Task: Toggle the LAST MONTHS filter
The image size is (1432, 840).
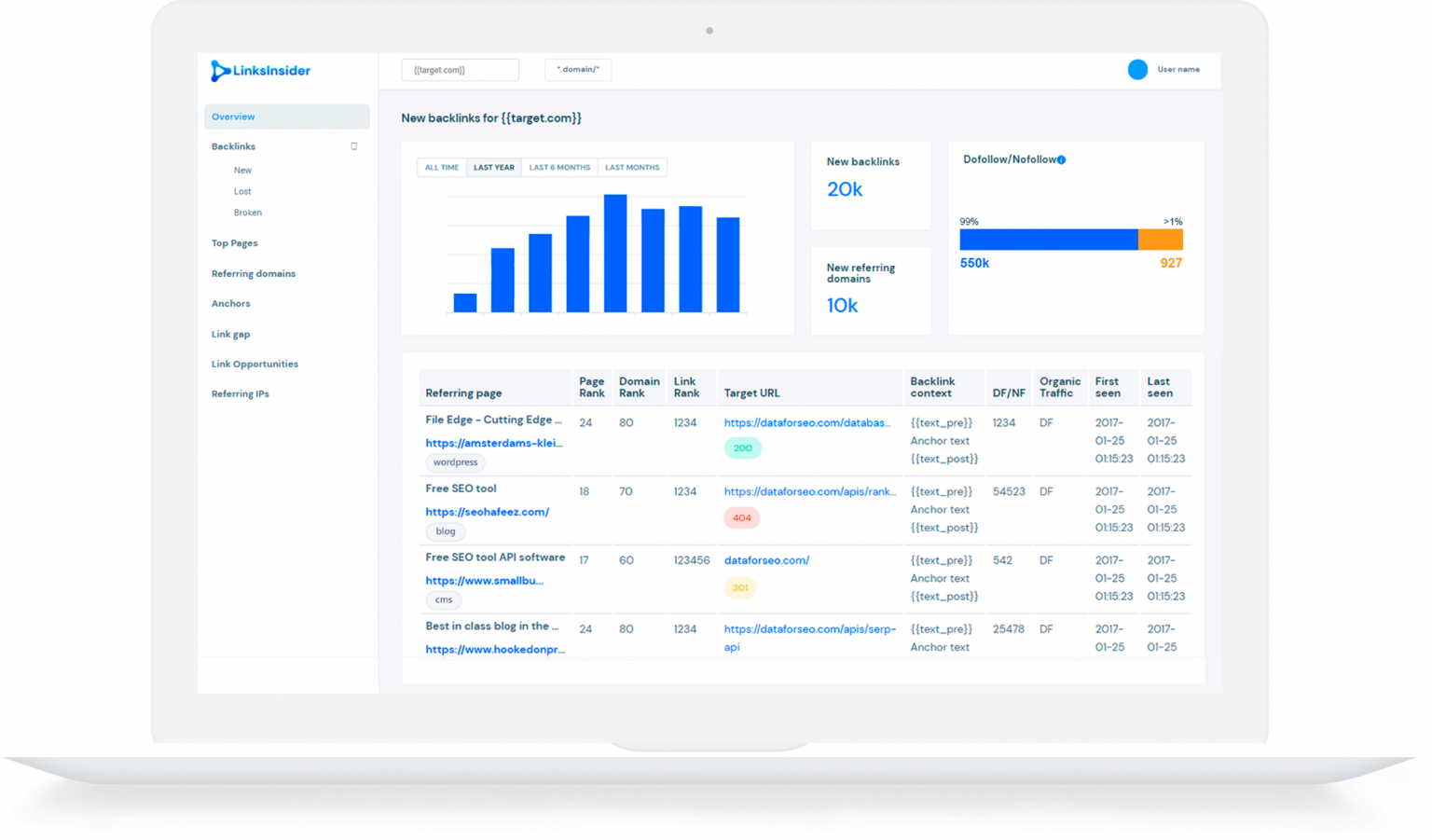Action: pos(632,167)
